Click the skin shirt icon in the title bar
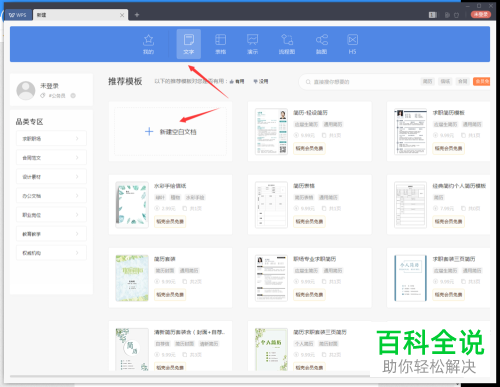Image resolution: width=500 pixels, height=387 pixels. click(456, 15)
